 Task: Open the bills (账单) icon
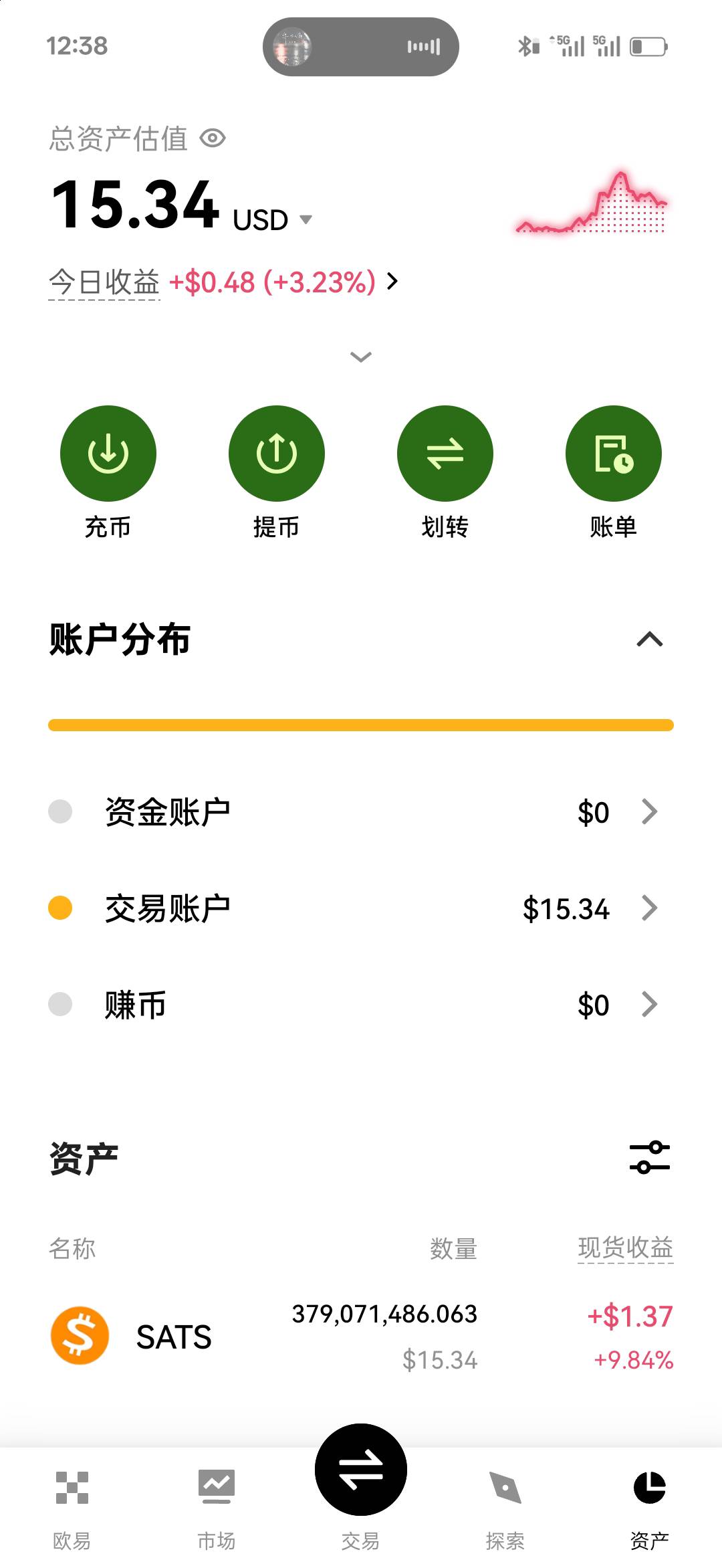(x=614, y=454)
